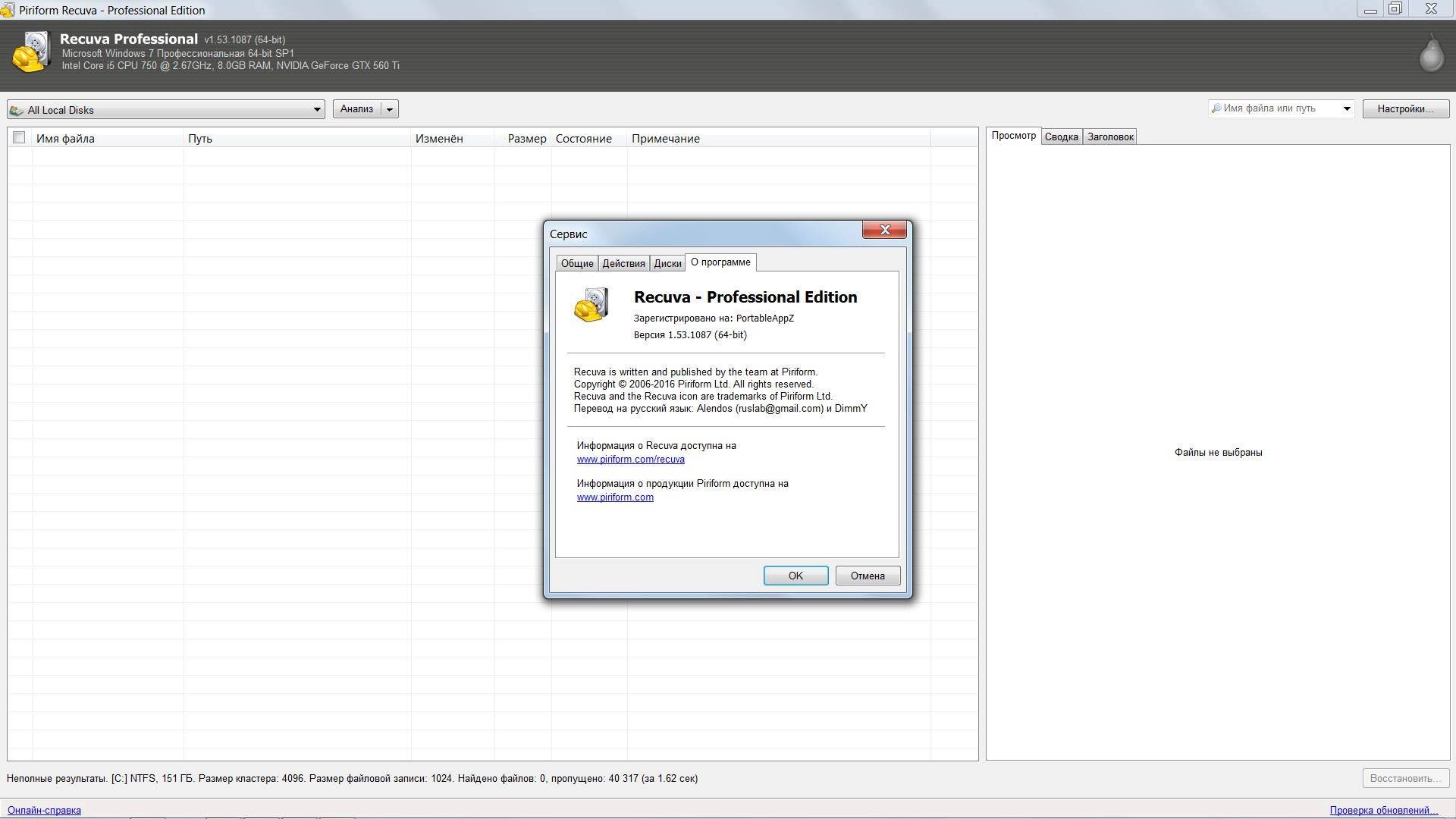Sort by the Изменён column header
This screenshot has height=819, width=1456.
(453, 138)
